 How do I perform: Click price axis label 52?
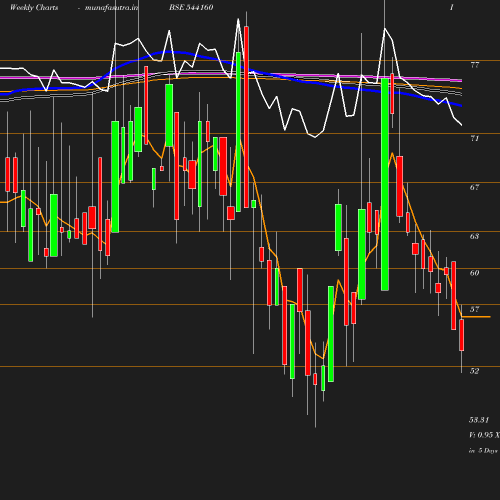click(475, 371)
